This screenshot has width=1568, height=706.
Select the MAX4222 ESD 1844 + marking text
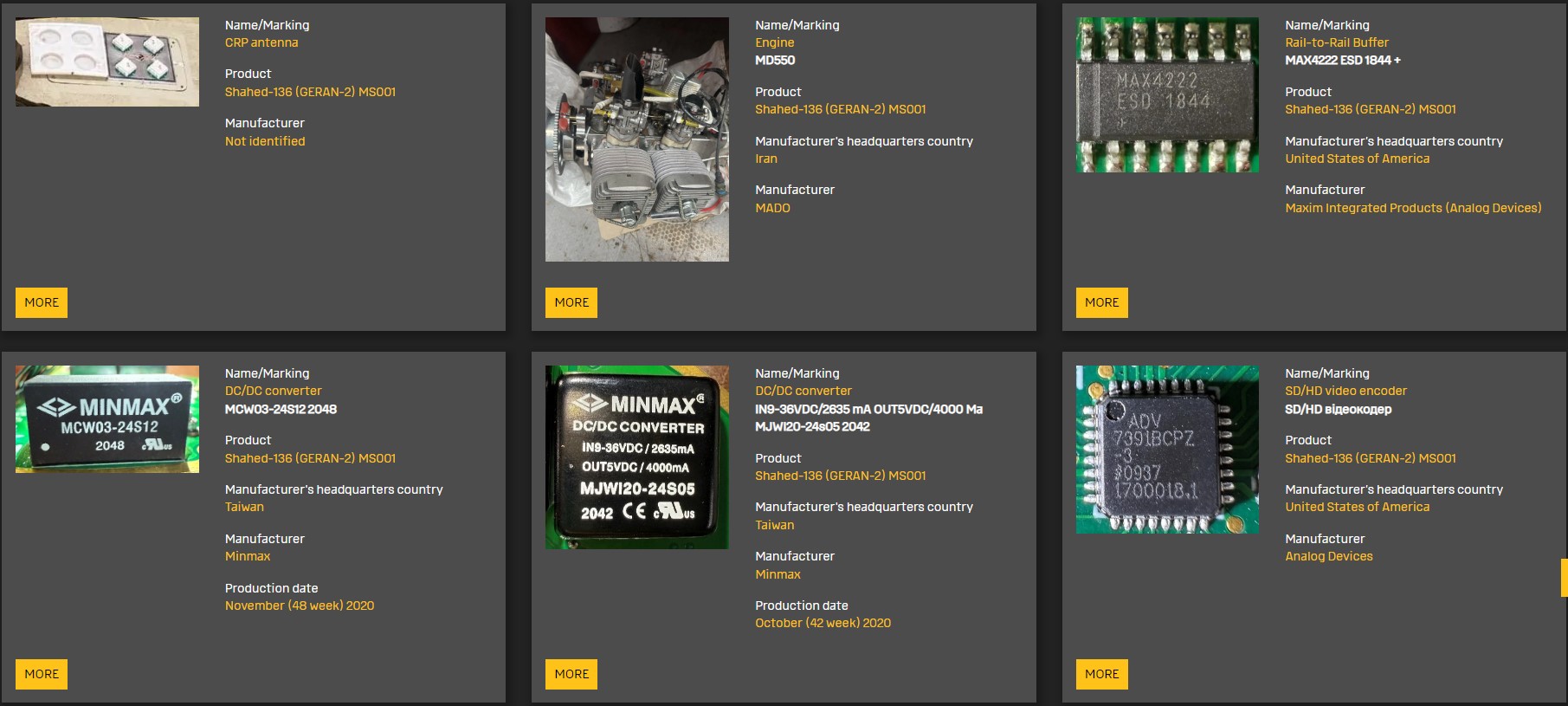tap(1343, 60)
